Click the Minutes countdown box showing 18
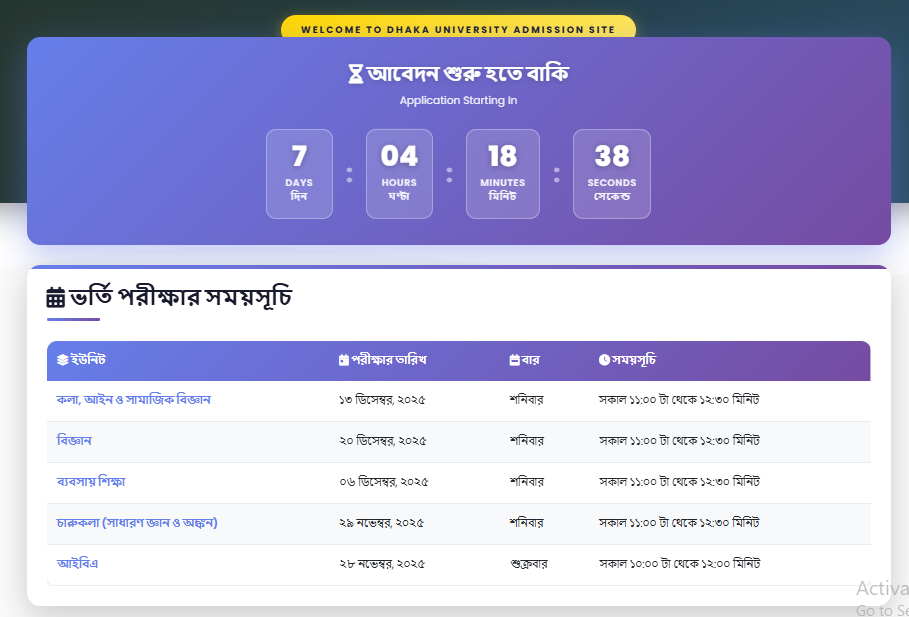 coord(503,174)
